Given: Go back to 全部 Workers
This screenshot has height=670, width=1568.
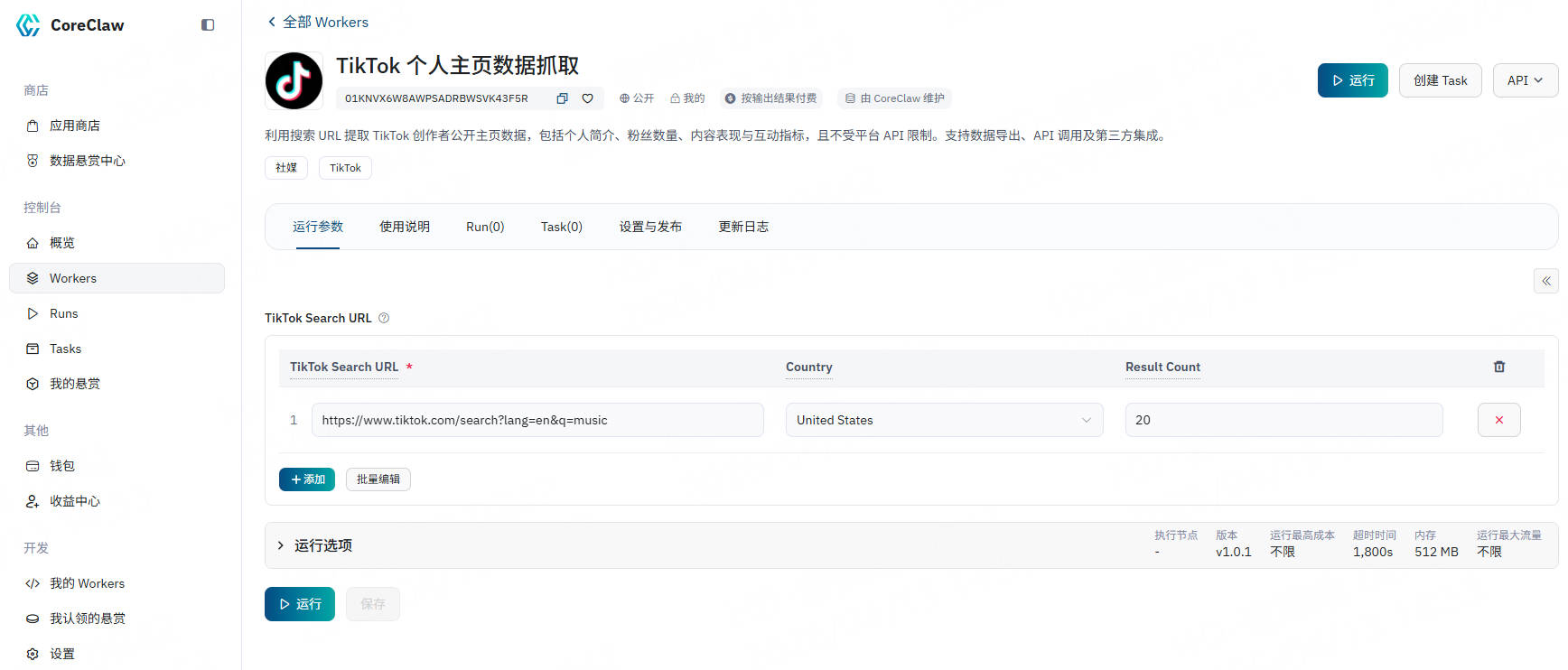Looking at the screenshot, I should point(317,22).
